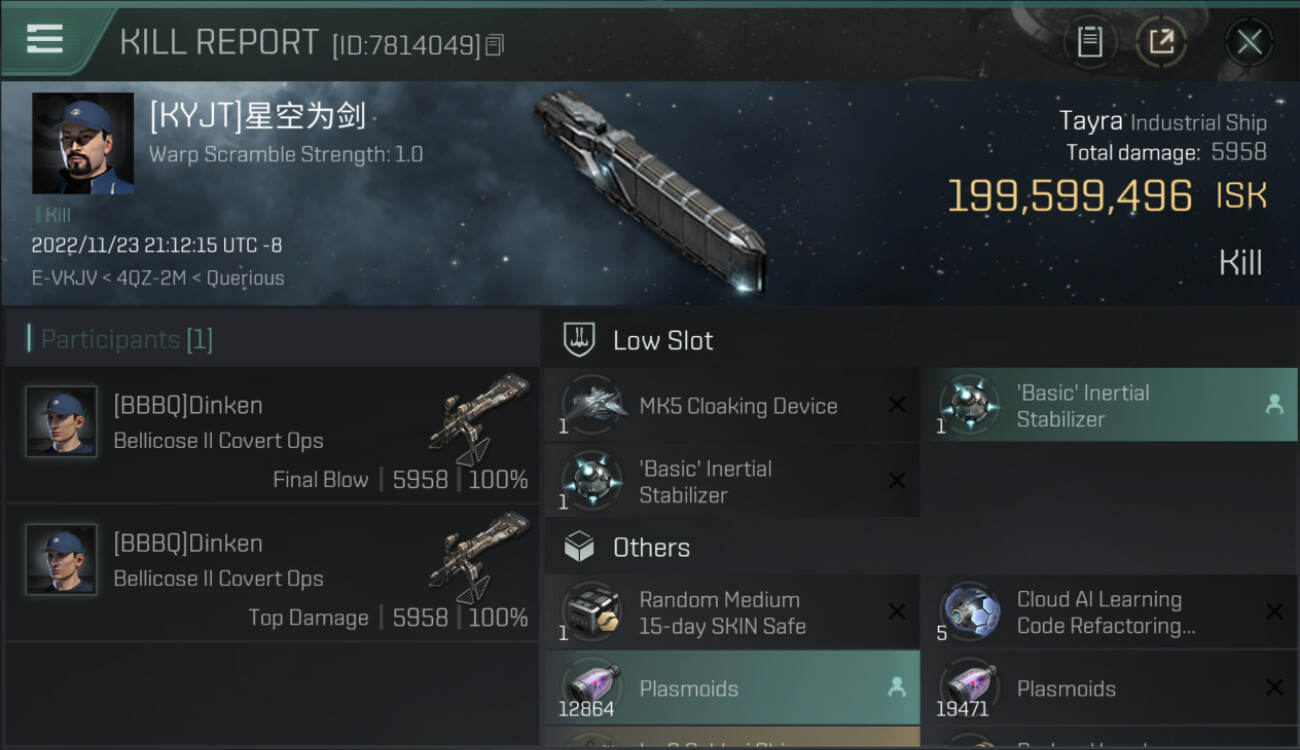This screenshot has height=750, width=1300.
Task: Select the highlighted 'Basic' Inertial Stabilizer
Action: (x=1109, y=405)
